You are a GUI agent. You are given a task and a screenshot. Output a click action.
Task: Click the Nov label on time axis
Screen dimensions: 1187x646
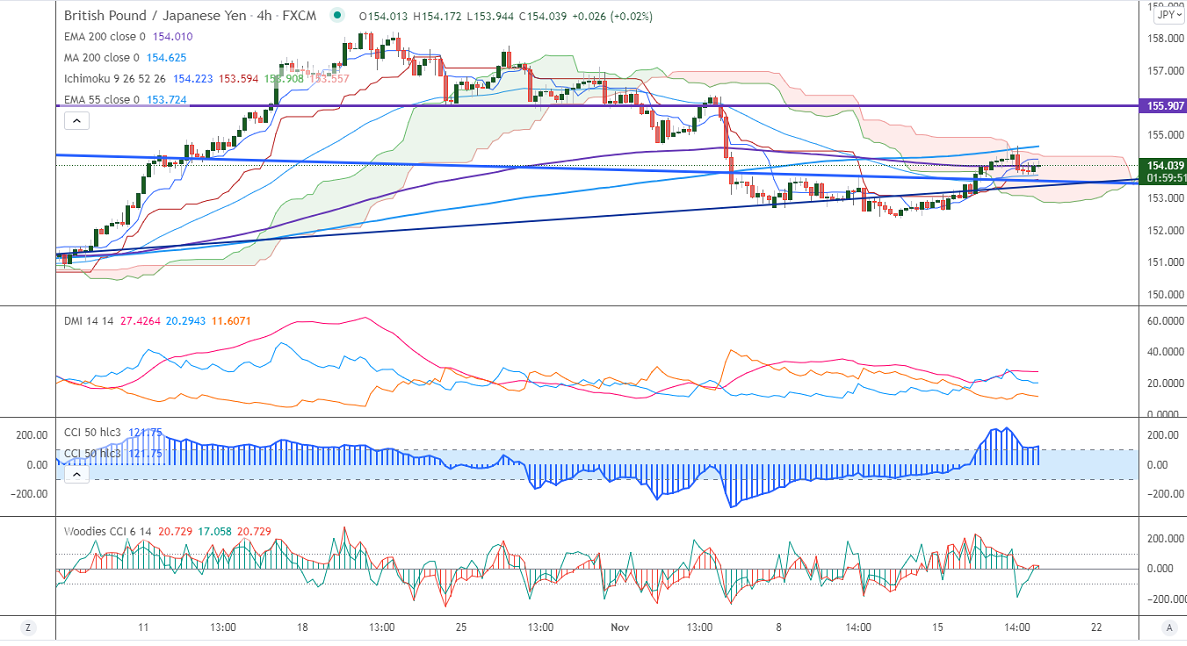coord(620,627)
